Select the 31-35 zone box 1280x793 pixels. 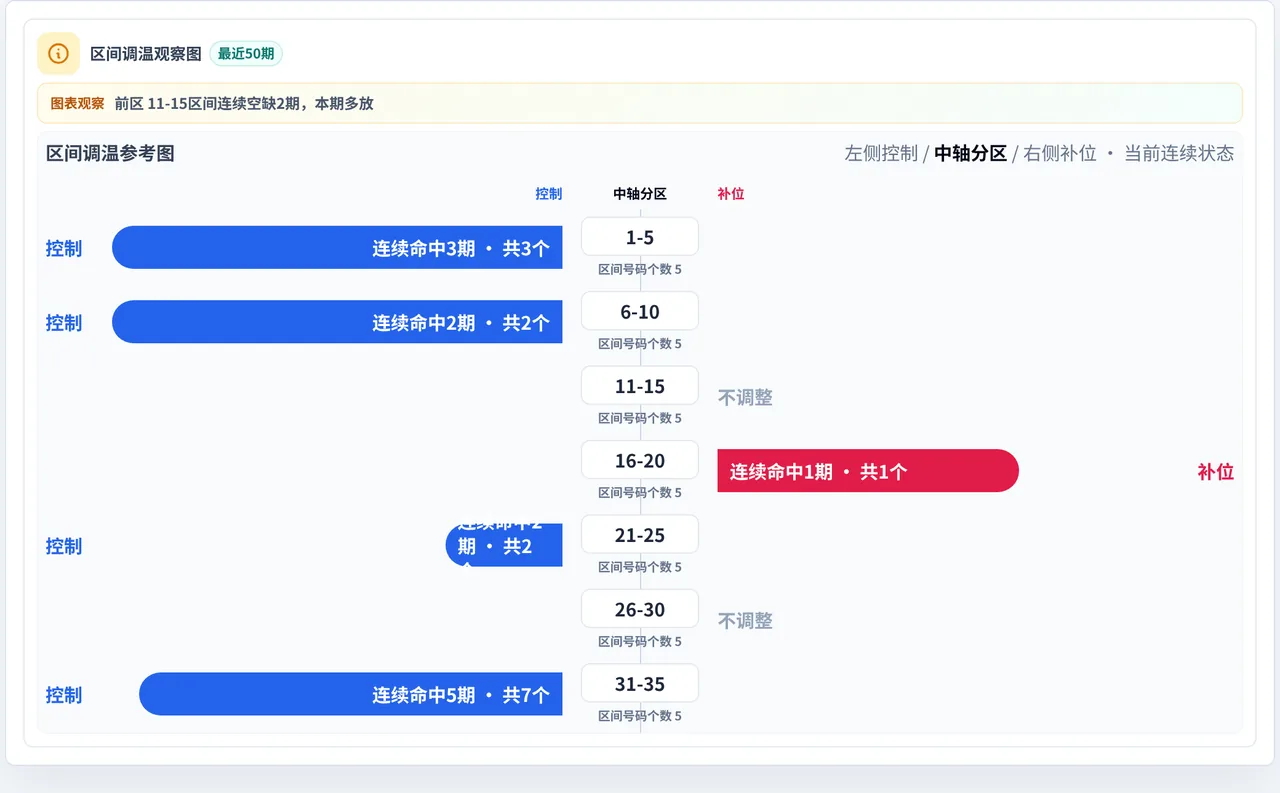[x=640, y=684]
